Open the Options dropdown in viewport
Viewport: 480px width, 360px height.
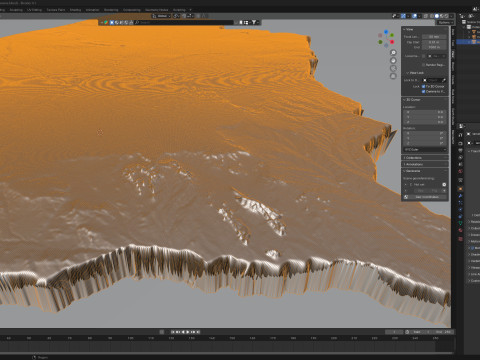445,22
